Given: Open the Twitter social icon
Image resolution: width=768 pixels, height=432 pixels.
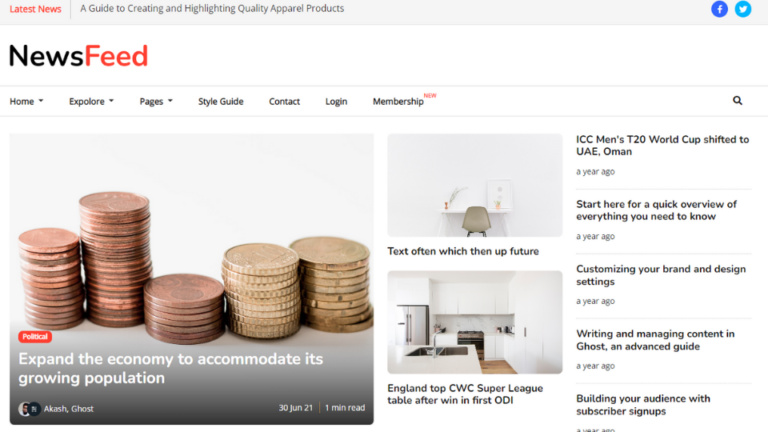Looking at the screenshot, I should pos(743,9).
